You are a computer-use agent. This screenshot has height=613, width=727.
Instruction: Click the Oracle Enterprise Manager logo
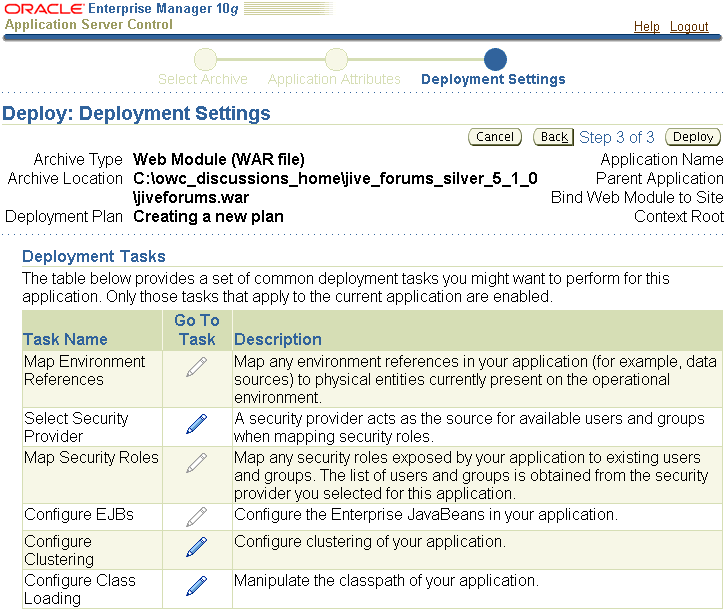pyautogui.click(x=121, y=9)
